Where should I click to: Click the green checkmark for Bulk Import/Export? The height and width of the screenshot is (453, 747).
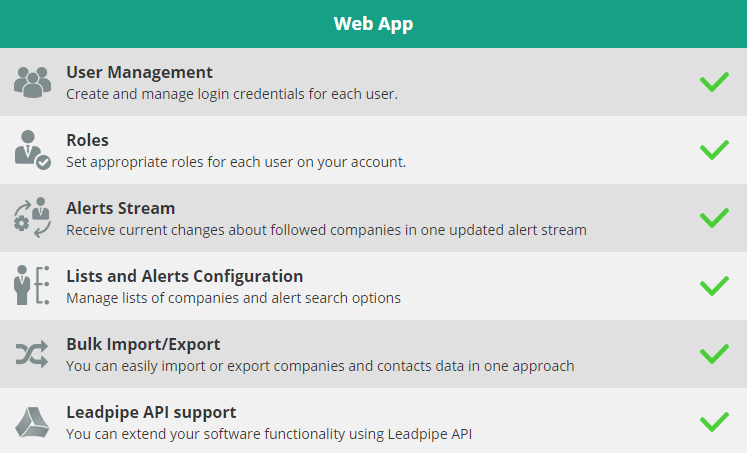click(x=714, y=354)
